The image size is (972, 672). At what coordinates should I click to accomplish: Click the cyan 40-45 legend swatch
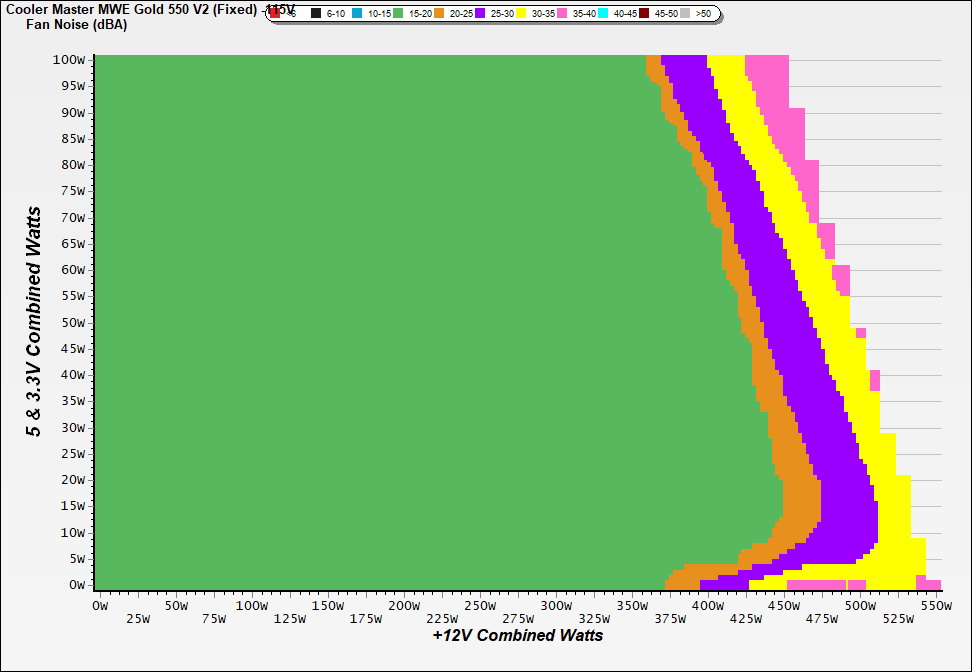[x=604, y=14]
